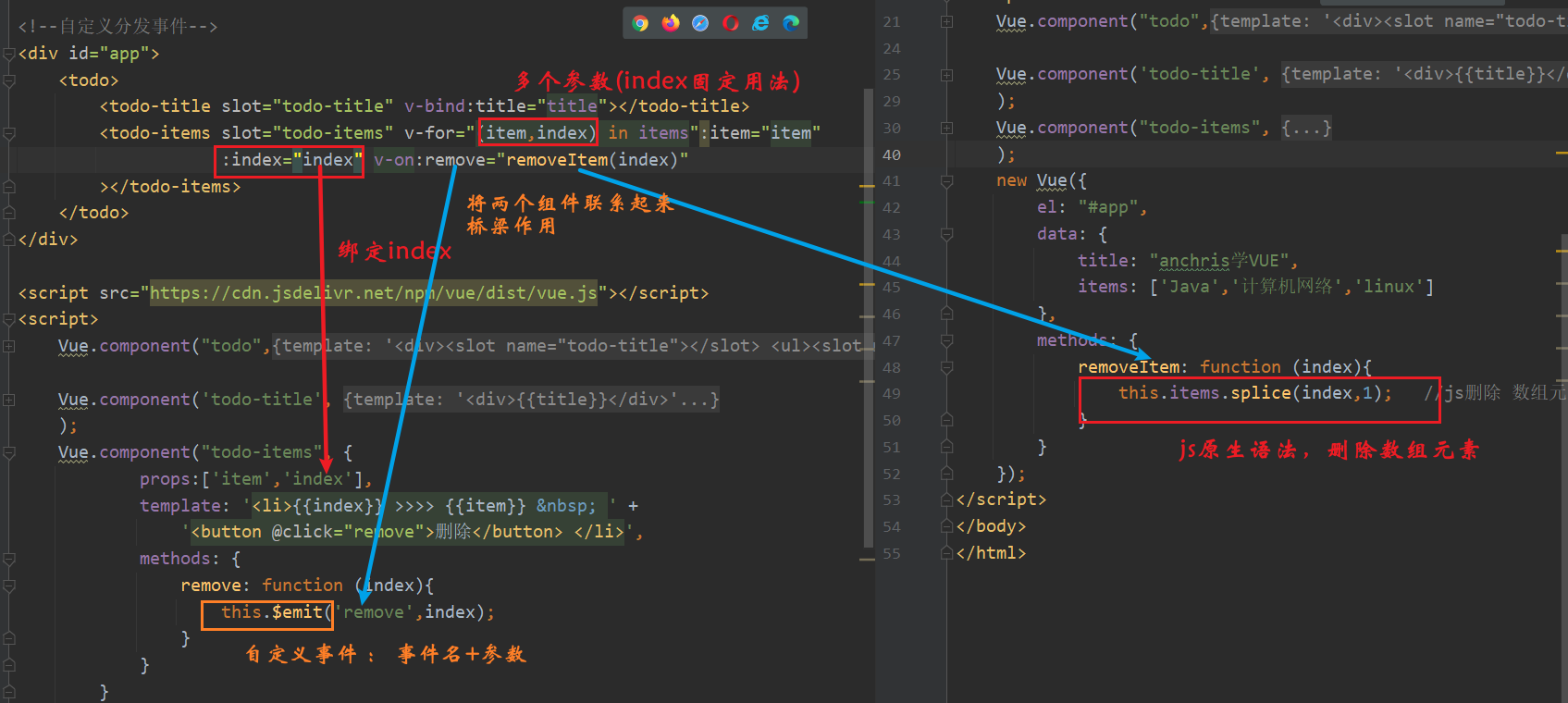Image resolution: width=1568 pixels, height=703 pixels.
Task: Click the items array ['Java',...] line
Action: 1255,287
